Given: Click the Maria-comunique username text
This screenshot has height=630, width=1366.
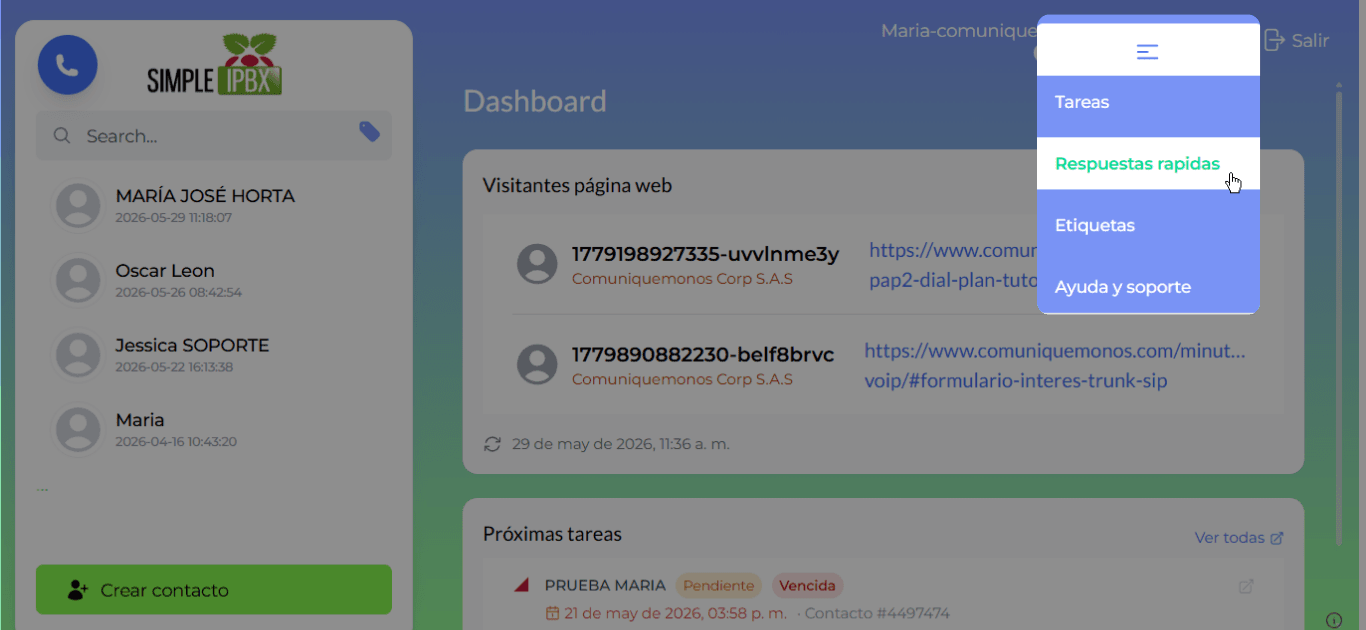Looking at the screenshot, I should click(958, 31).
